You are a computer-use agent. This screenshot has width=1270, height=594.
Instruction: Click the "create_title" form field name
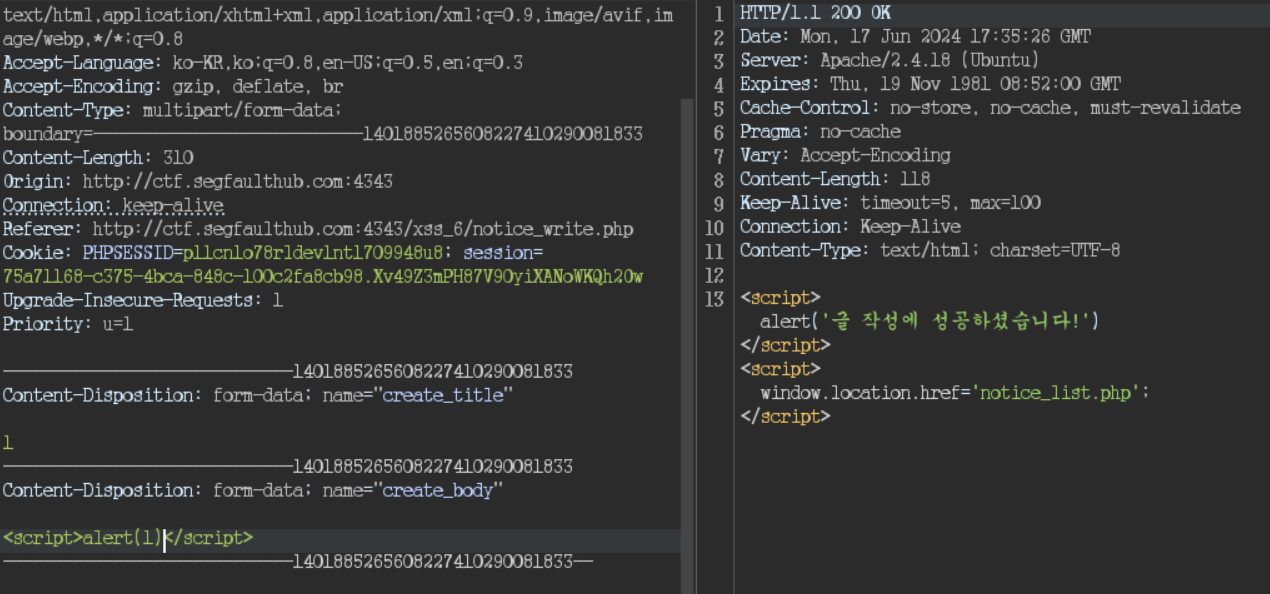(x=443, y=396)
